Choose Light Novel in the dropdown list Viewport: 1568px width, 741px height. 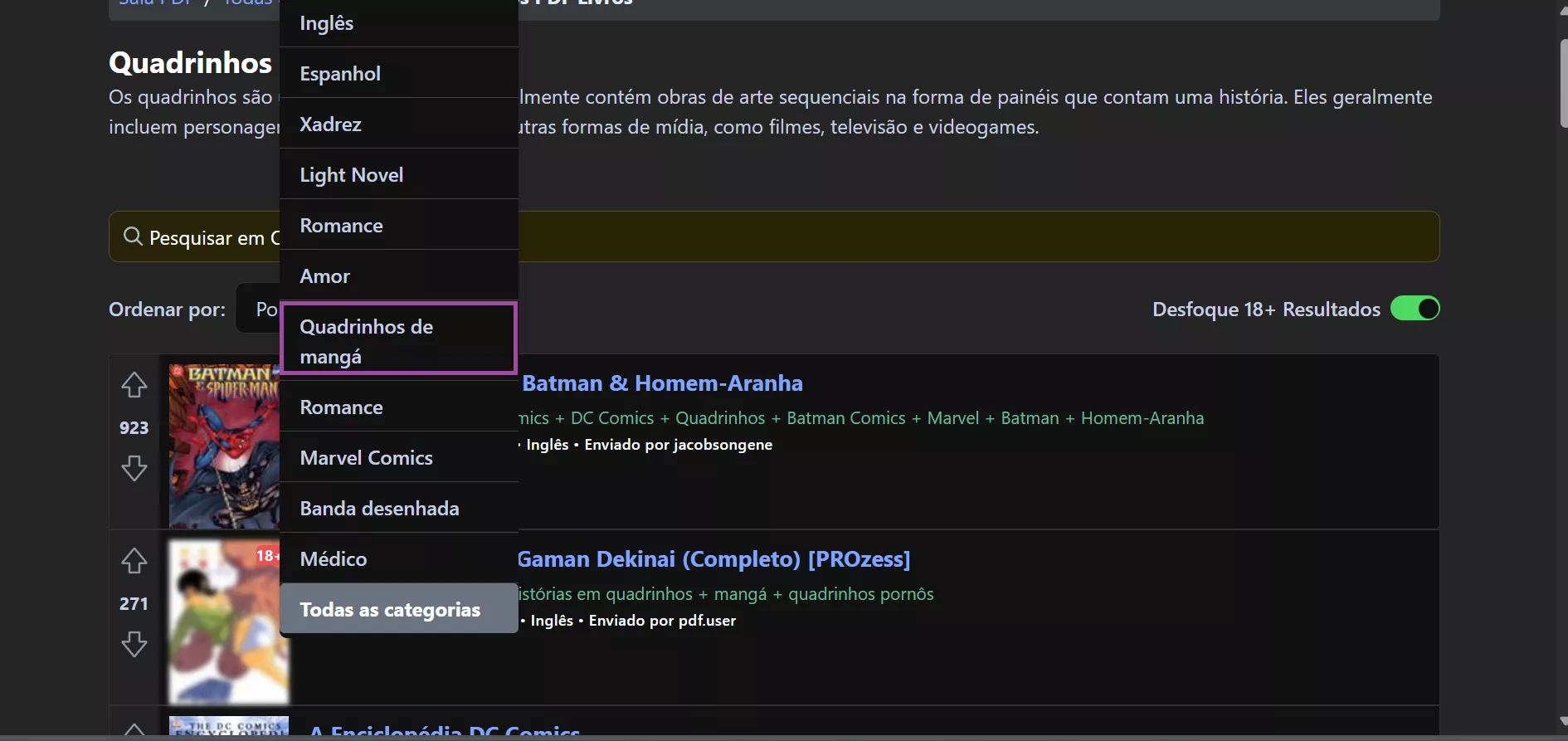(399, 174)
